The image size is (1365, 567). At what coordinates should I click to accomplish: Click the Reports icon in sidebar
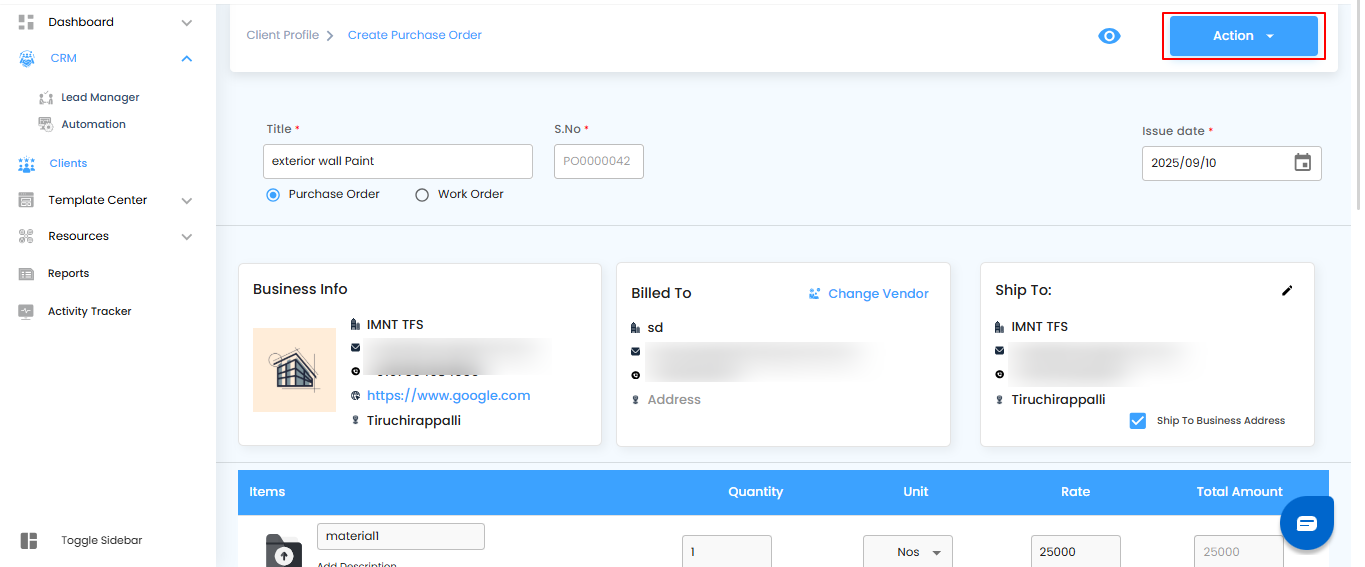[x=27, y=274]
